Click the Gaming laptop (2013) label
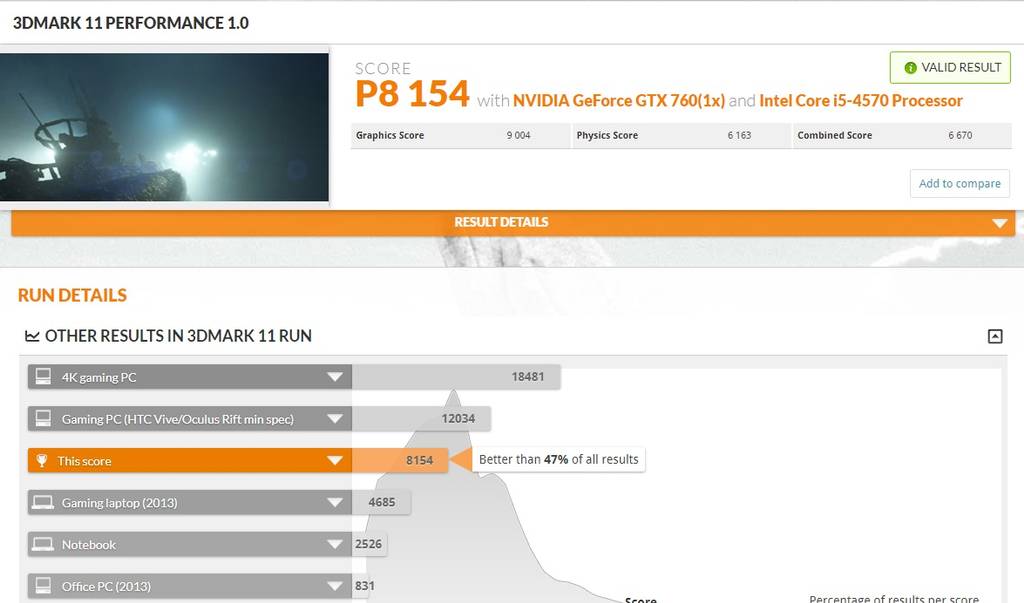The image size is (1024, 603). 120,502
